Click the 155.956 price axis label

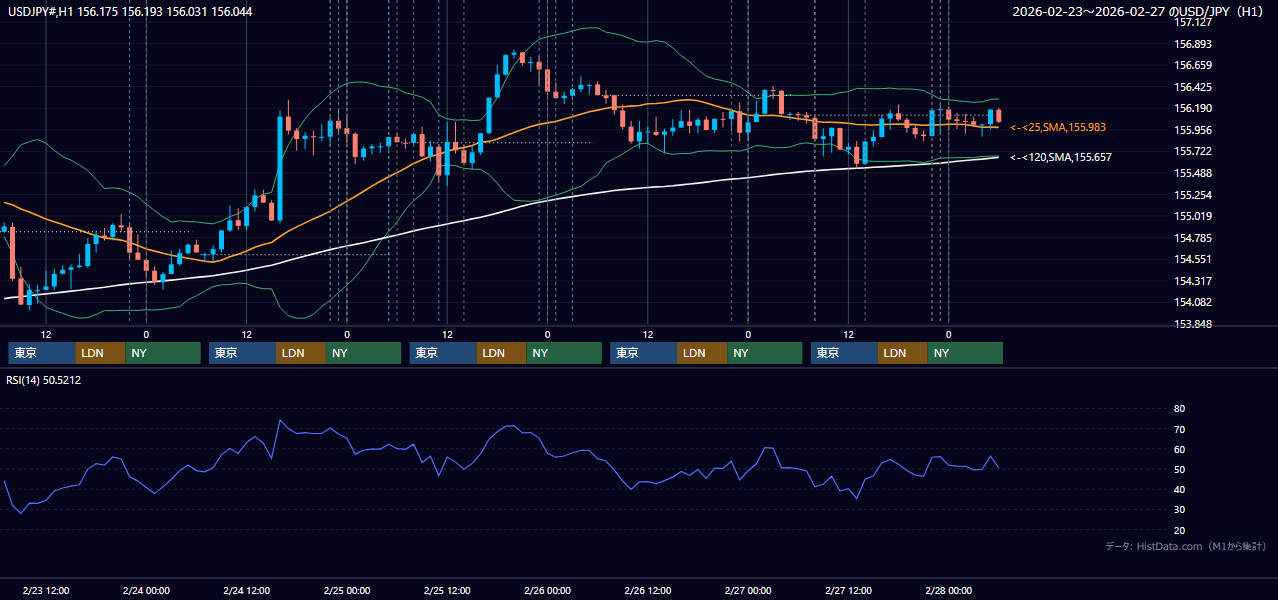coord(1192,130)
